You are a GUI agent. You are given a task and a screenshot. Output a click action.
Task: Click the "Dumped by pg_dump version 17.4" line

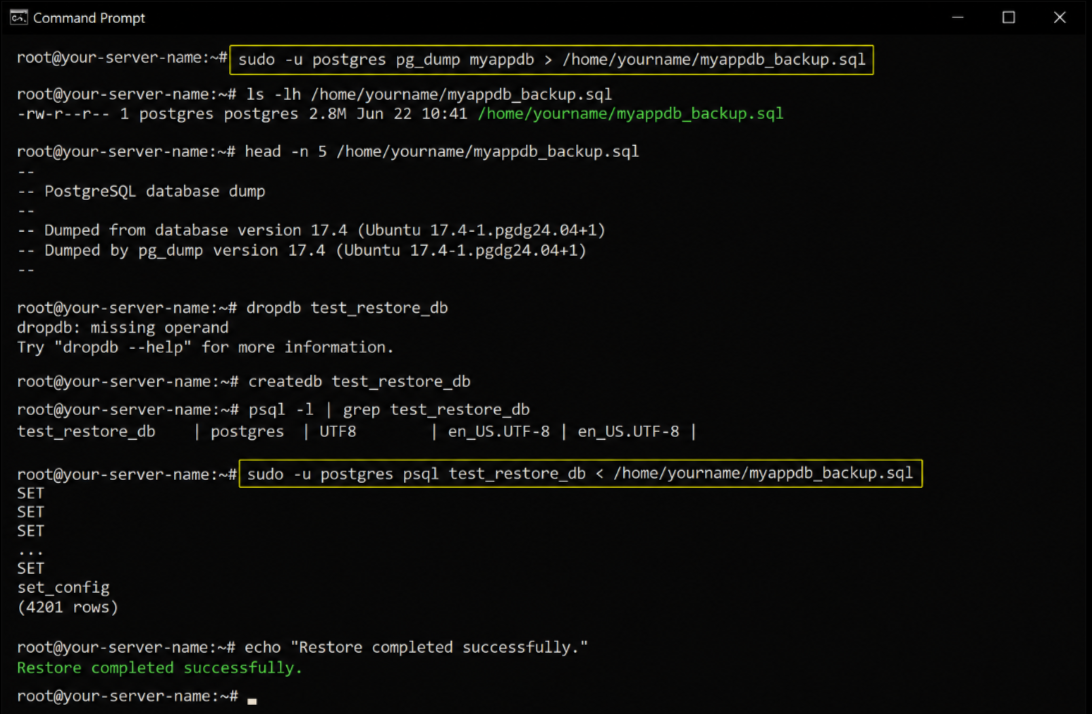pyautogui.click(x=302, y=250)
